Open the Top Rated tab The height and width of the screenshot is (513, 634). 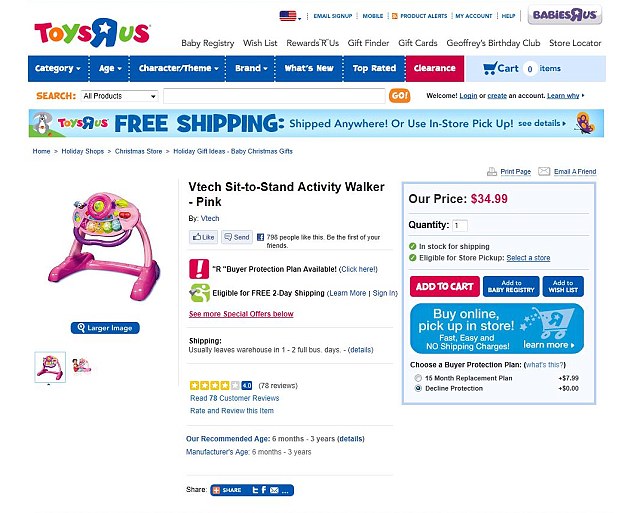pyautogui.click(x=374, y=68)
